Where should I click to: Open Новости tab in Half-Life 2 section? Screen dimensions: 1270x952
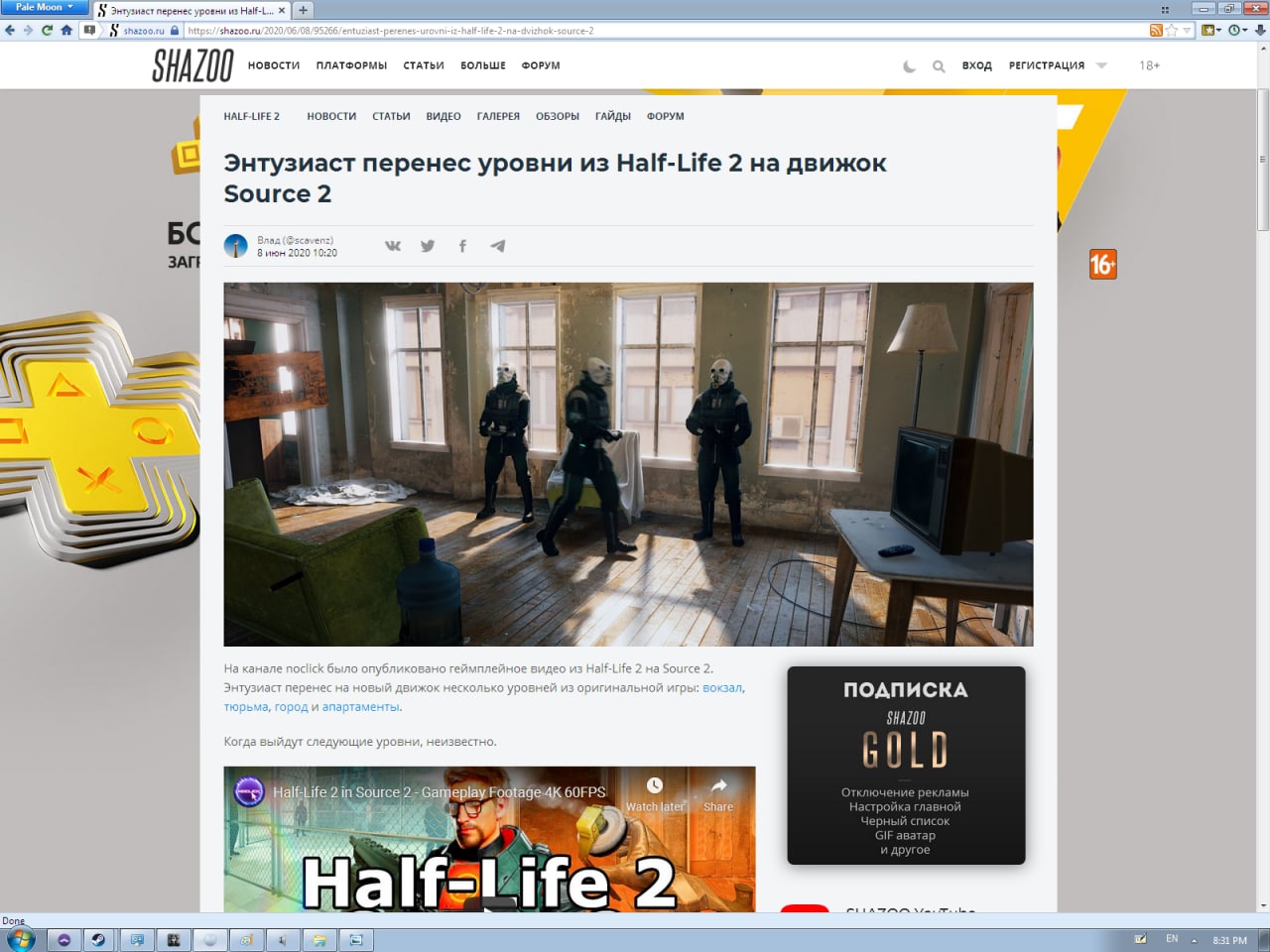331,116
